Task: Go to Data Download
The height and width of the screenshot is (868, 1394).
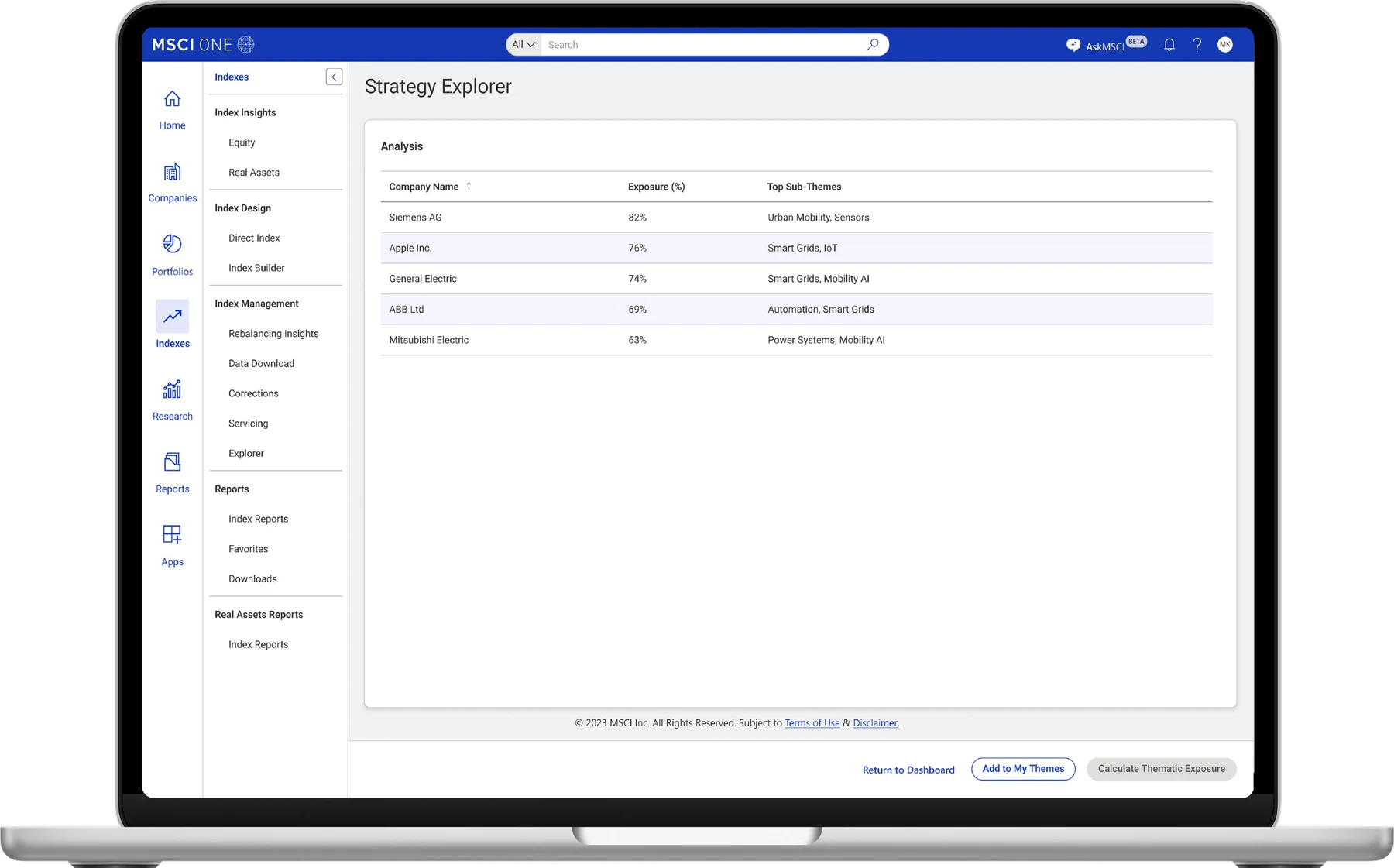Action: click(x=261, y=363)
